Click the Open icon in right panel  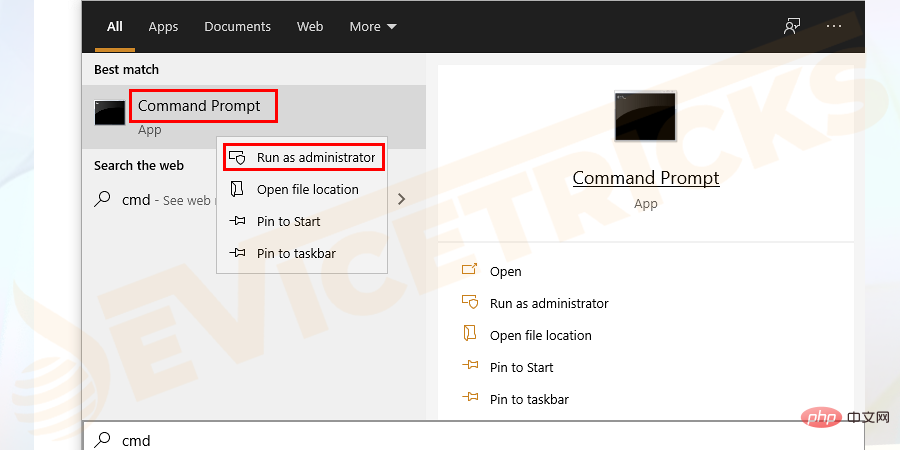469,271
